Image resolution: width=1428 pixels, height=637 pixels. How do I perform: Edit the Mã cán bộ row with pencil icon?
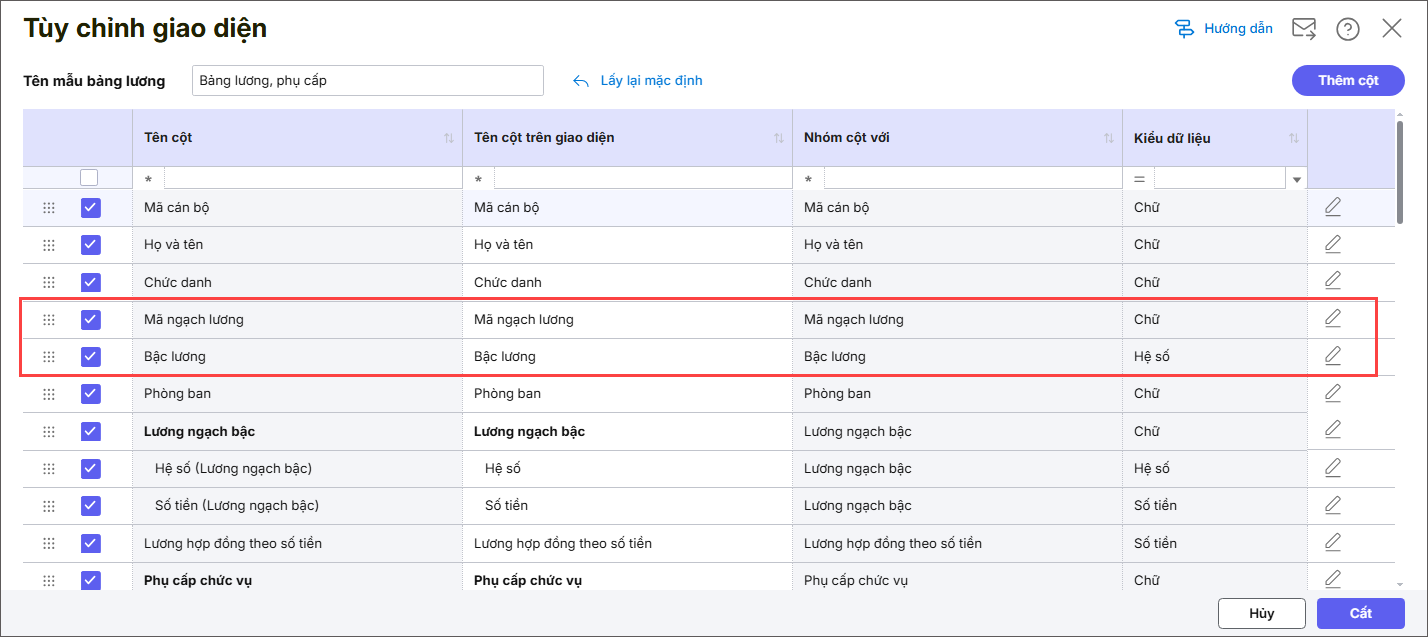[x=1332, y=207]
